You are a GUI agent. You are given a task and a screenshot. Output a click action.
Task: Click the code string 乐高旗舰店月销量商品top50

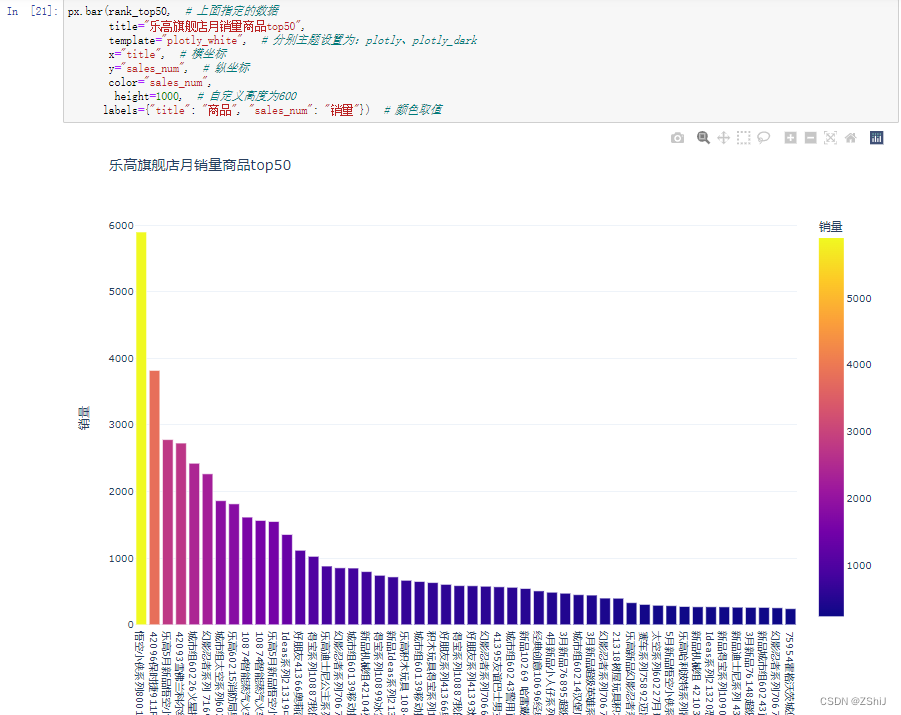[x=222, y=26]
